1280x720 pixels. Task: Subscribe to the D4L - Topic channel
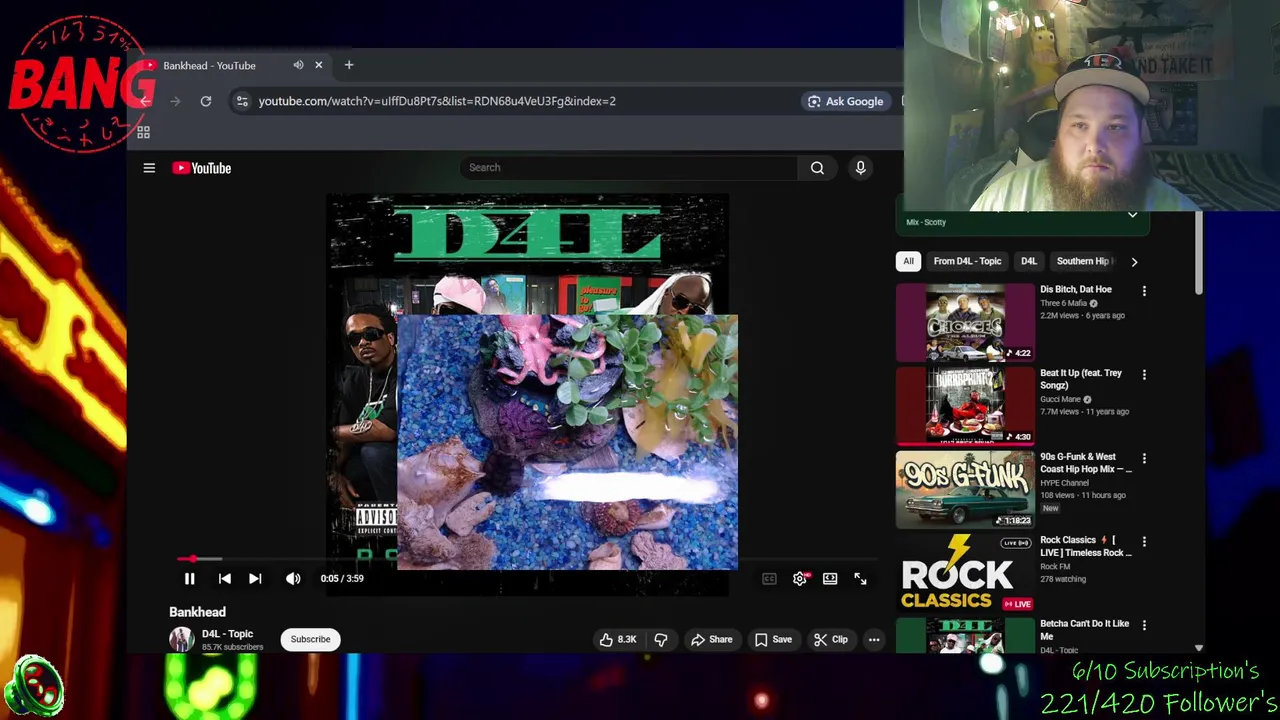point(310,639)
